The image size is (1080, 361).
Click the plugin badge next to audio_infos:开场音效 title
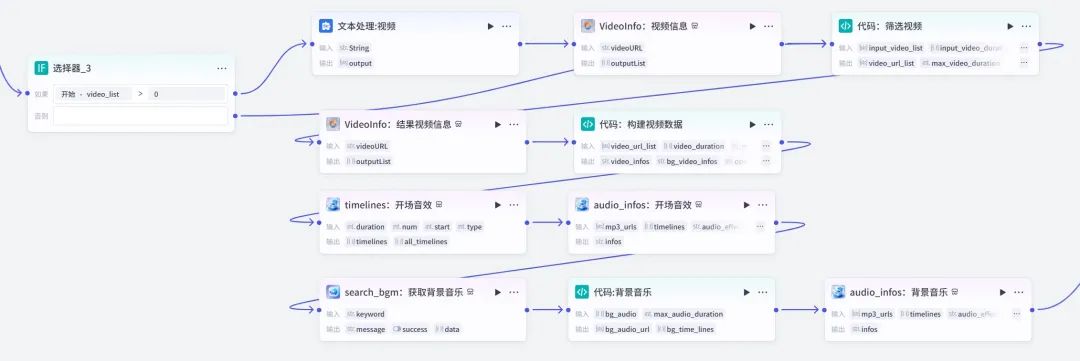coord(698,205)
